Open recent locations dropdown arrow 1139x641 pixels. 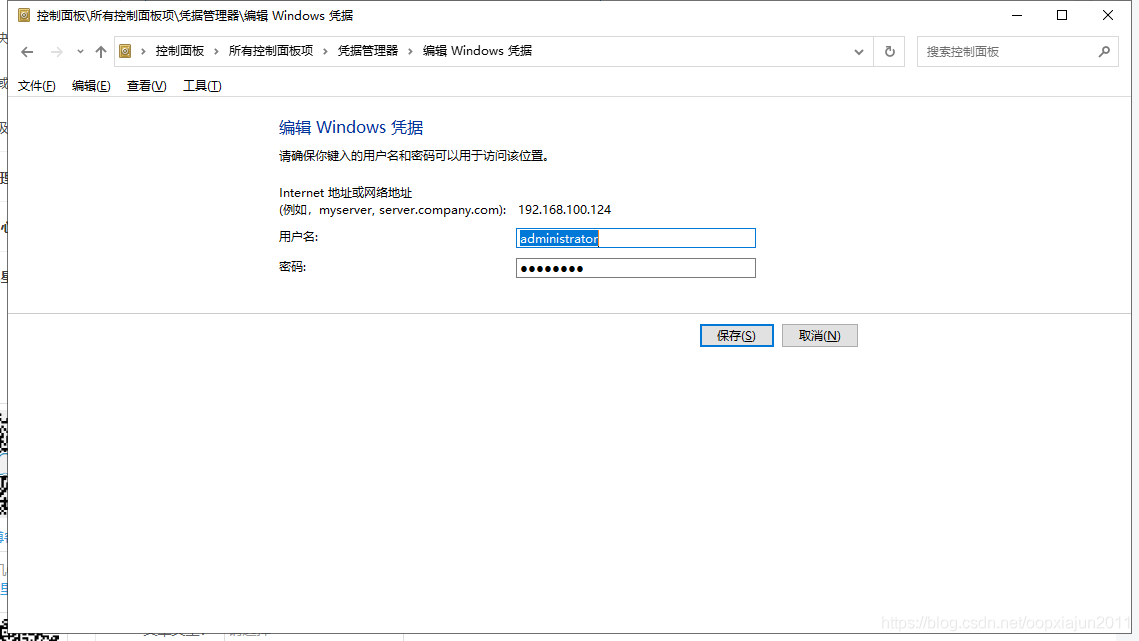pos(80,52)
